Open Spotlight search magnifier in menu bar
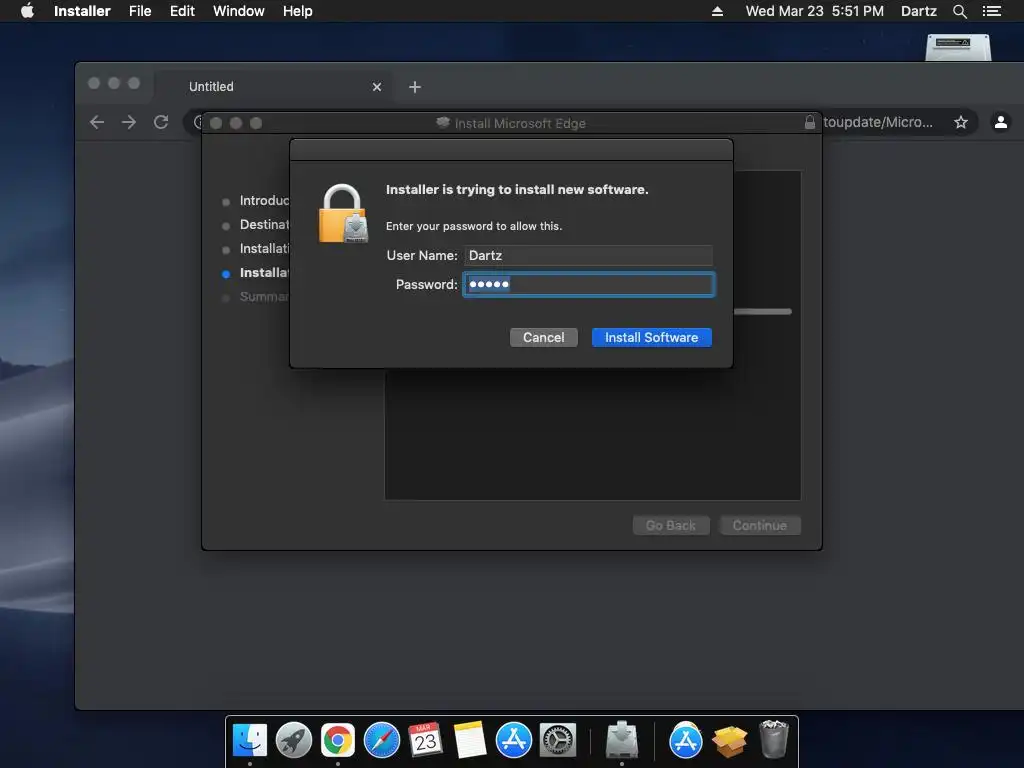The image size is (1024, 768). click(959, 11)
